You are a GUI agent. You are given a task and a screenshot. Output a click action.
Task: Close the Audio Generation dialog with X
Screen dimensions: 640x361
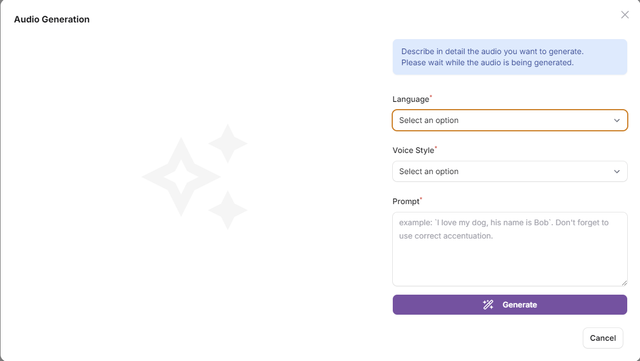point(624,15)
